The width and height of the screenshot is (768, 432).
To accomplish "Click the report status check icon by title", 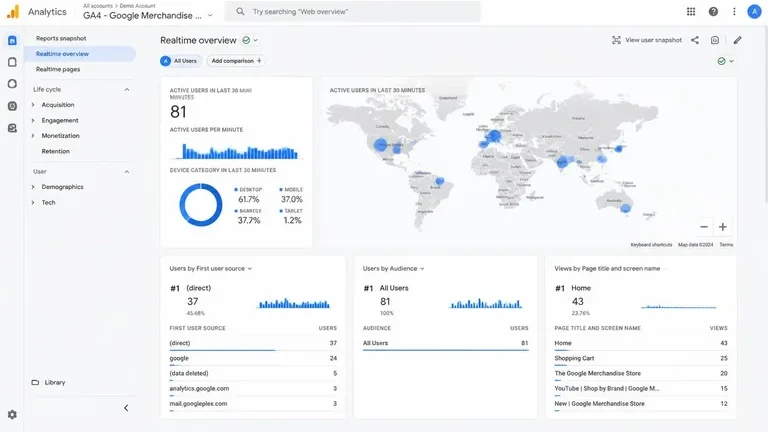I will [246, 40].
